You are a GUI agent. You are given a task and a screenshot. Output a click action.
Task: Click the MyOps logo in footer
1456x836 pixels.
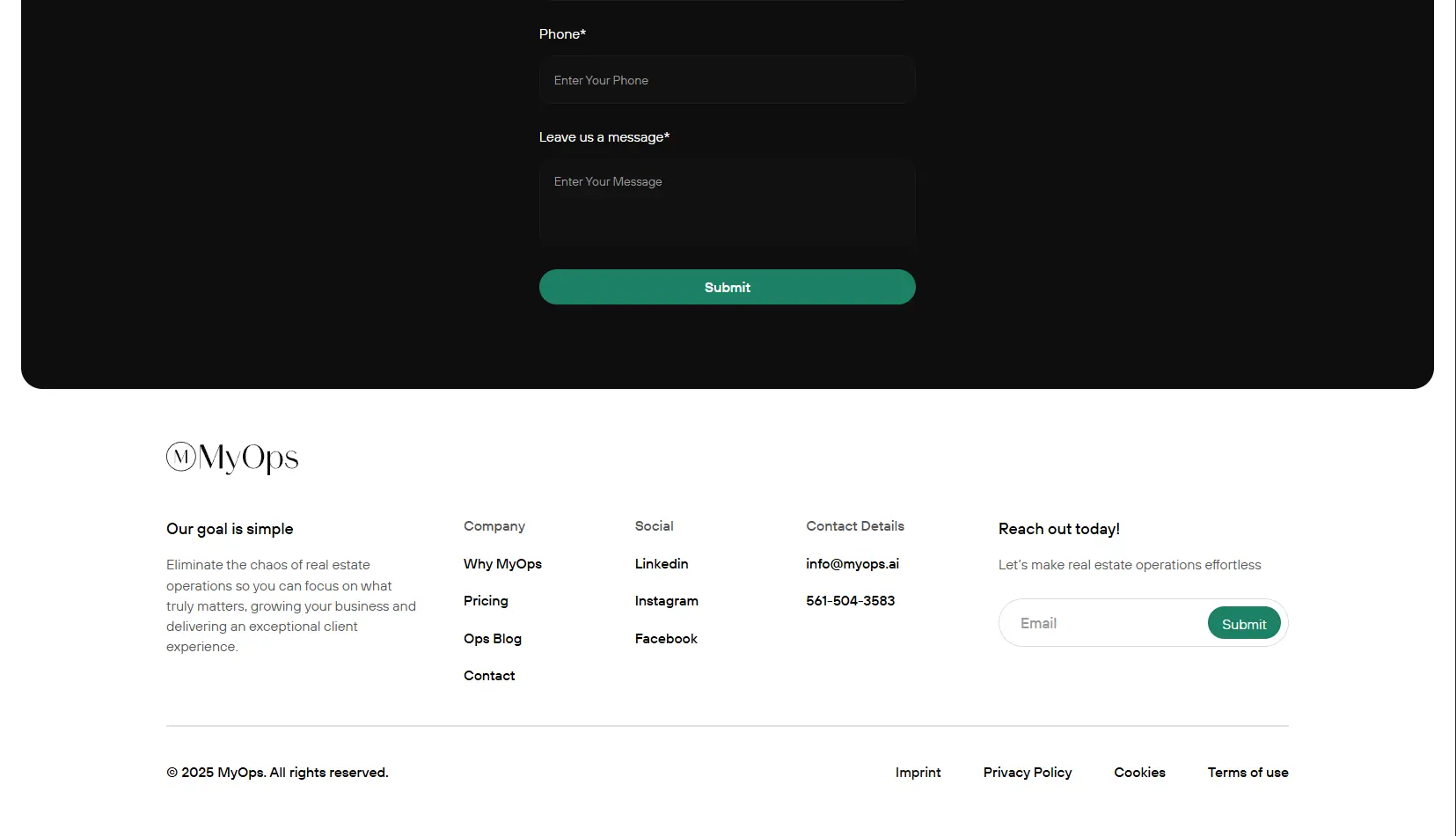tap(232, 458)
